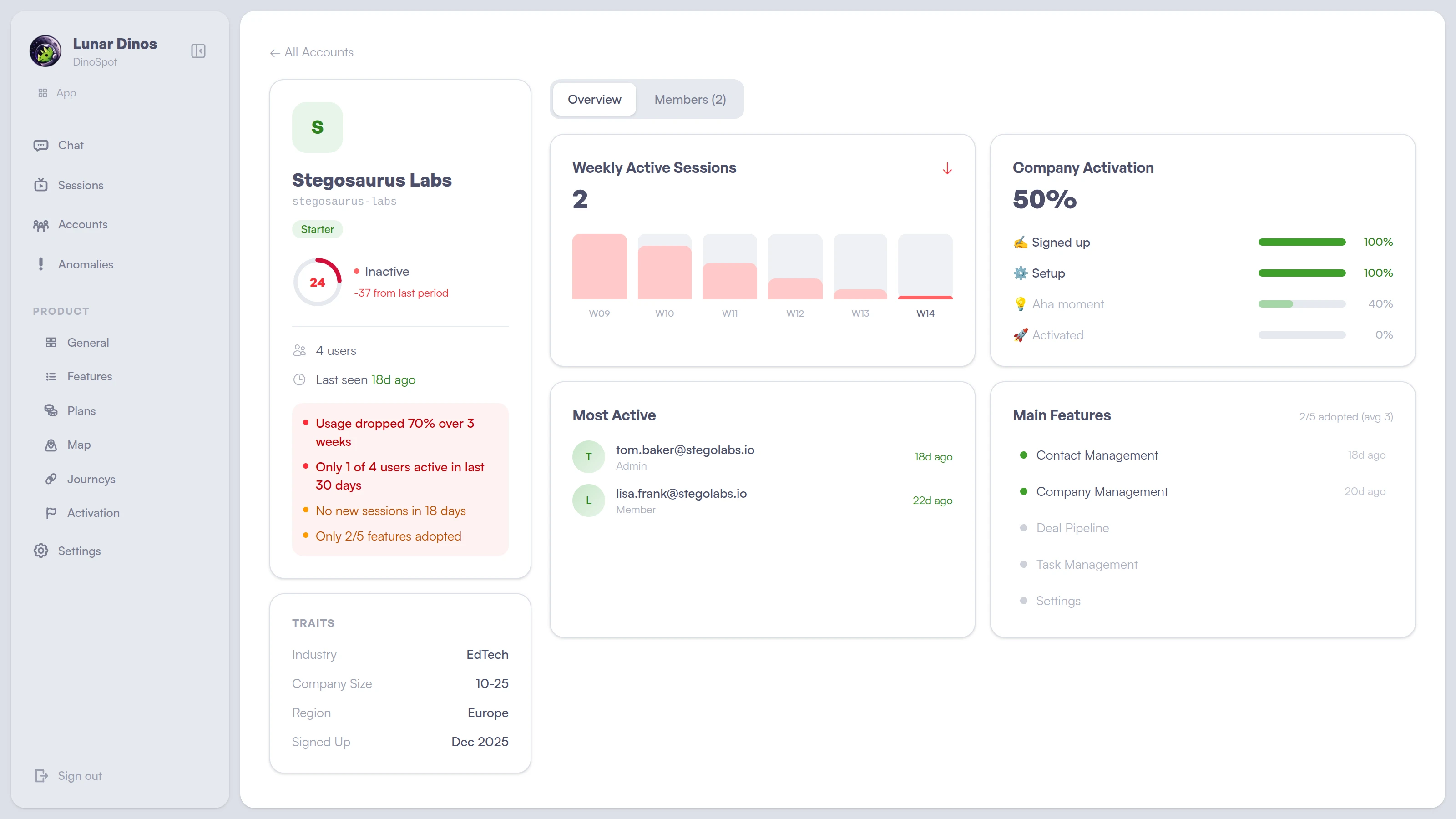Open the Anomalies panel
1456x819 pixels.
click(x=86, y=264)
